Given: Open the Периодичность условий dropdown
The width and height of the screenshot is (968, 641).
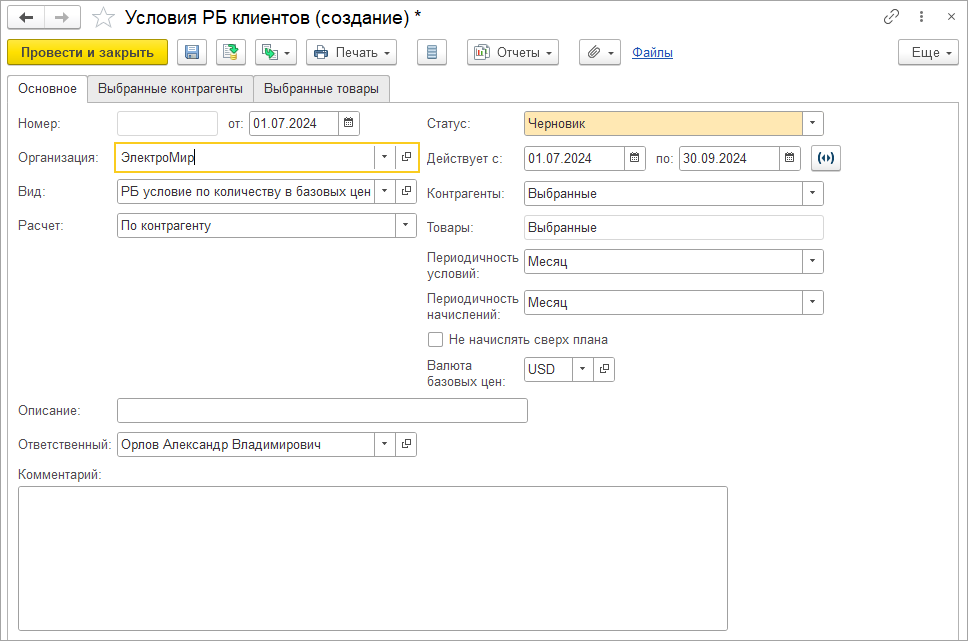Looking at the screenshot, I should point(813,261).
